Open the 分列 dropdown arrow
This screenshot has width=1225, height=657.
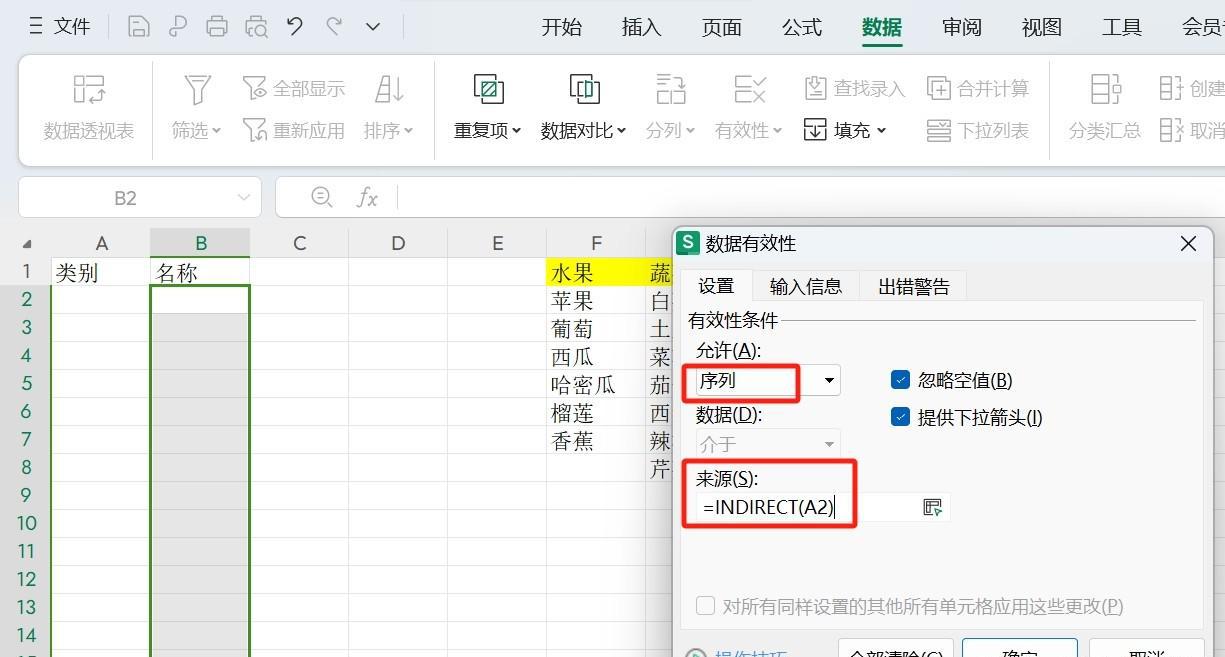690,131
